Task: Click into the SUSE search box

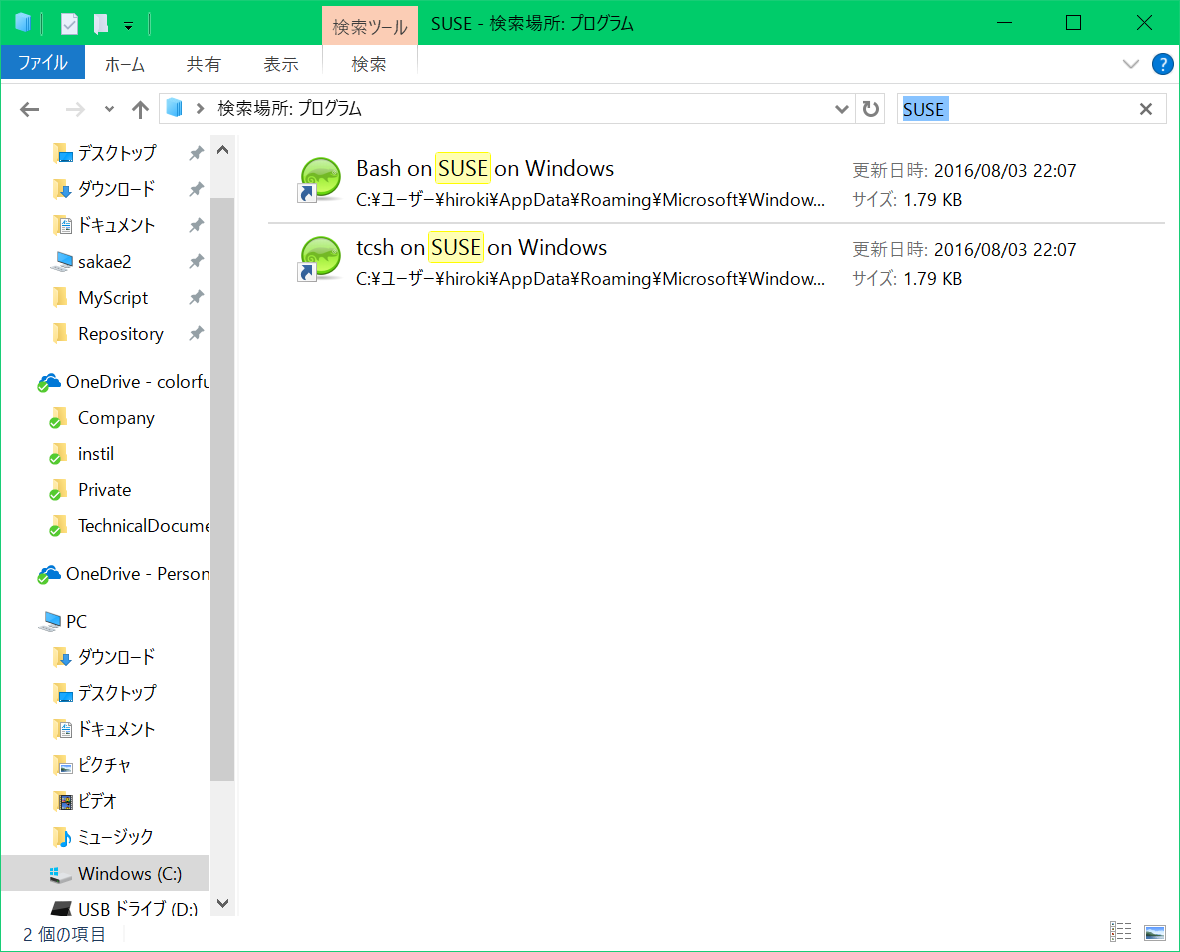Action: point(1016,110)
